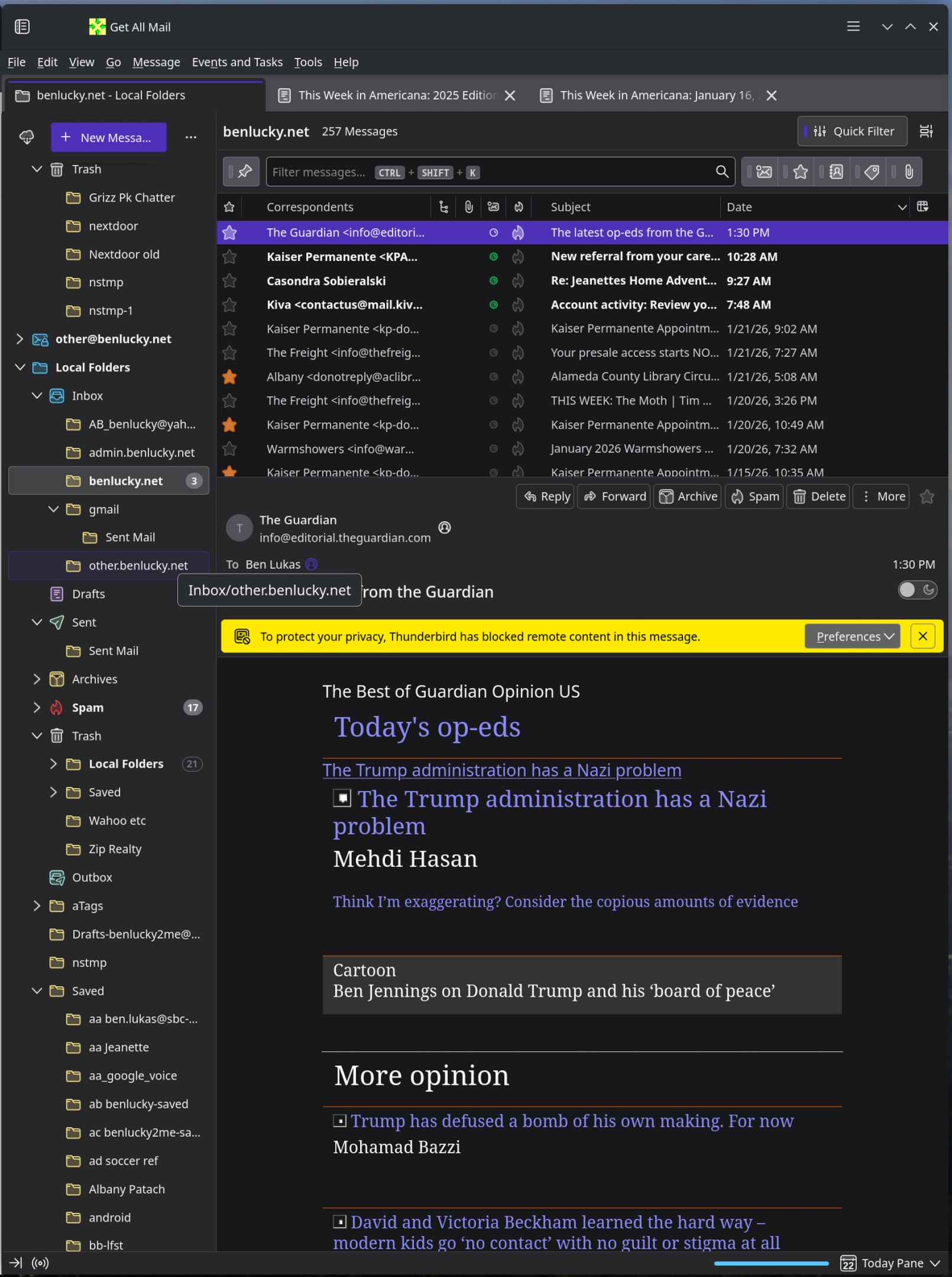Collapse the gmail folder
The height and width of the screenshot is (1277, 952).
pos(53,509)
